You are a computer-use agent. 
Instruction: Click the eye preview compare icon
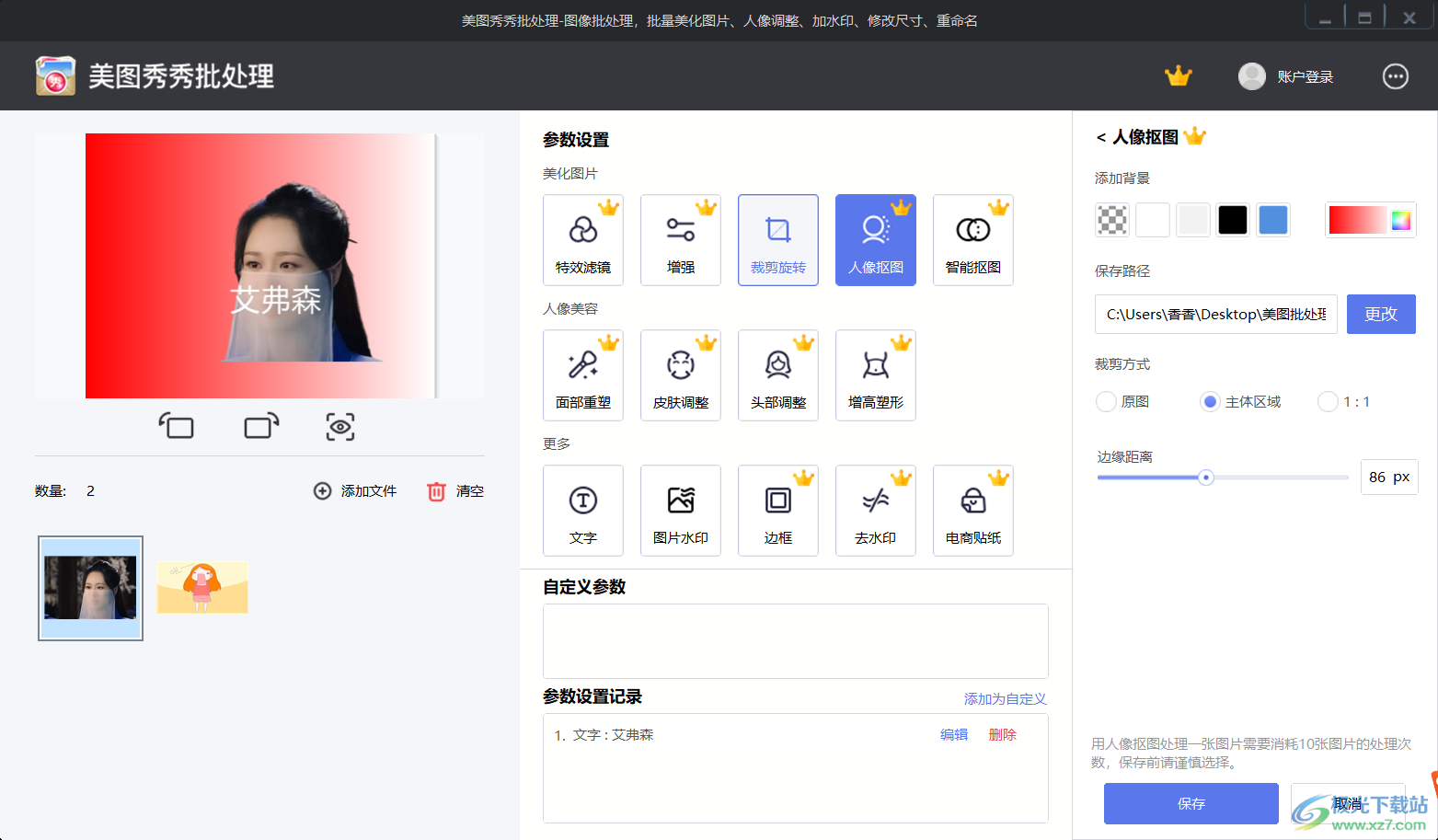(340, 427)
